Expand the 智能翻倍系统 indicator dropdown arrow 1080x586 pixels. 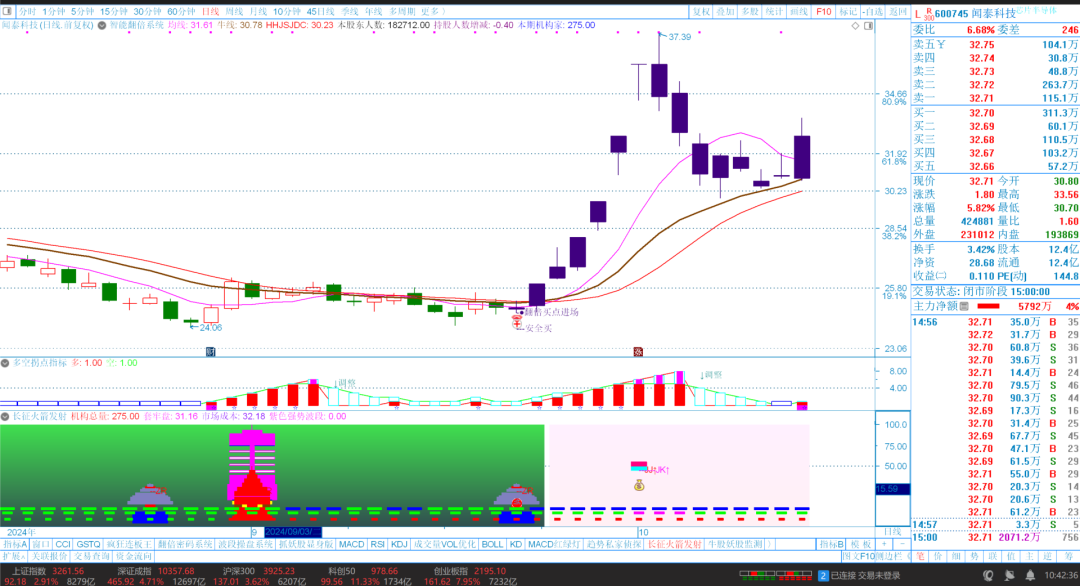[x=102, y=25]
